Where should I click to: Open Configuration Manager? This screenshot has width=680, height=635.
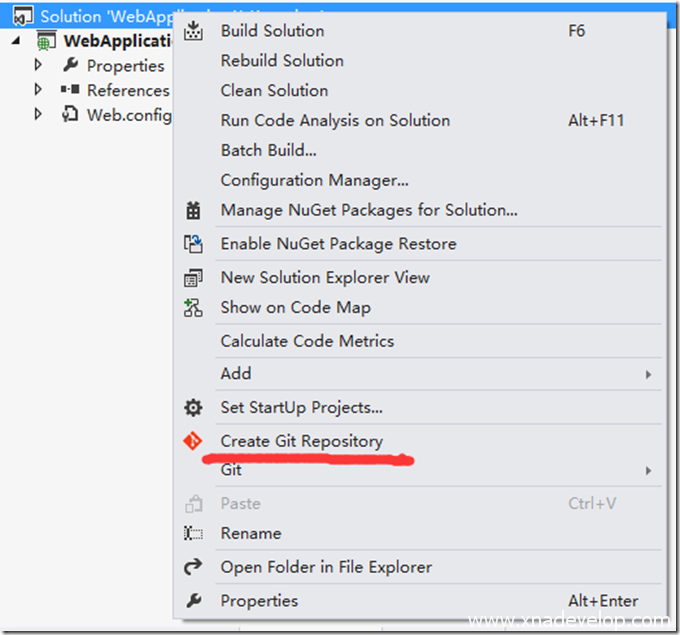[x=314, y=181]
